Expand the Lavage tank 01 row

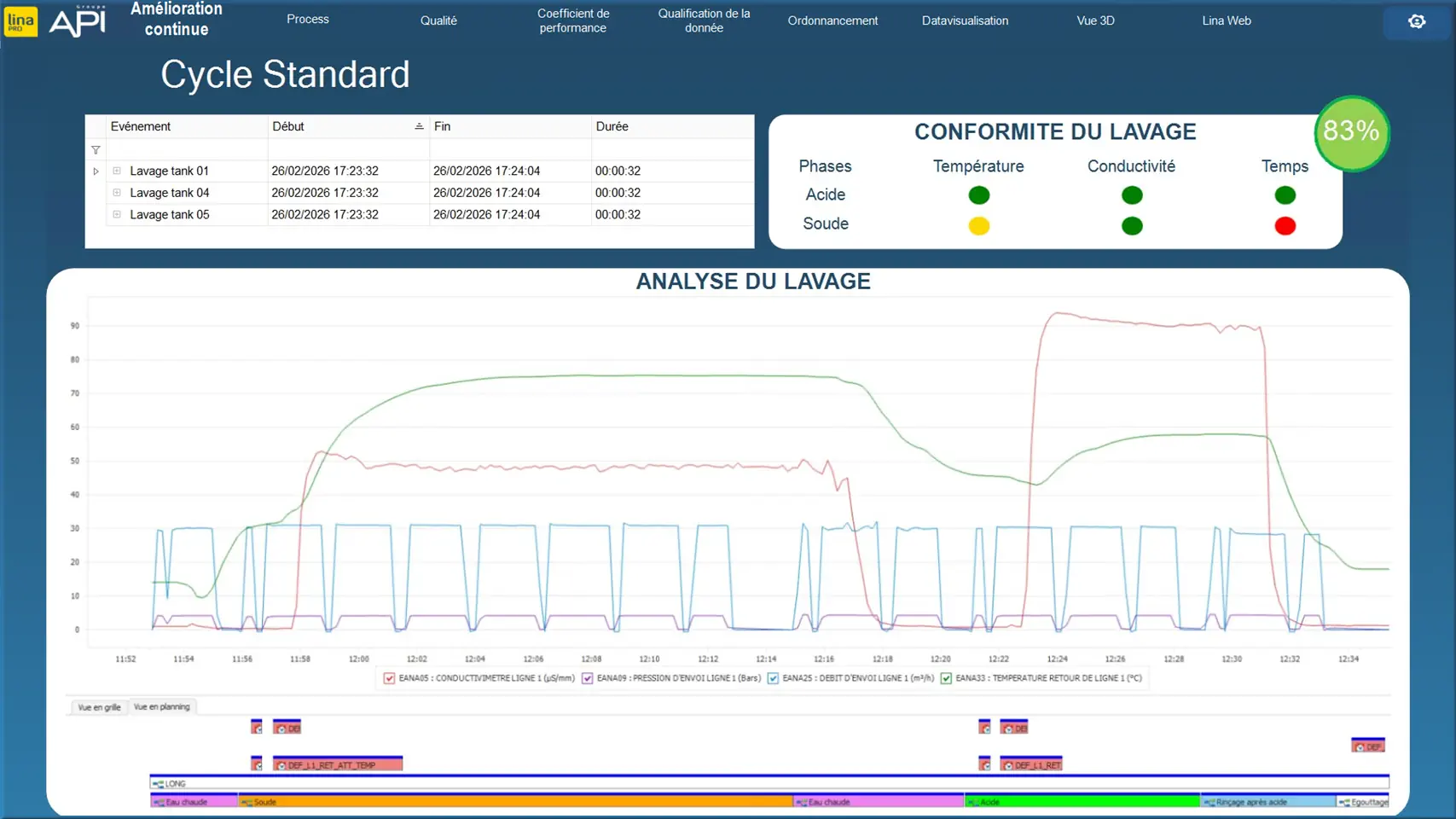(x=117, y=171)
